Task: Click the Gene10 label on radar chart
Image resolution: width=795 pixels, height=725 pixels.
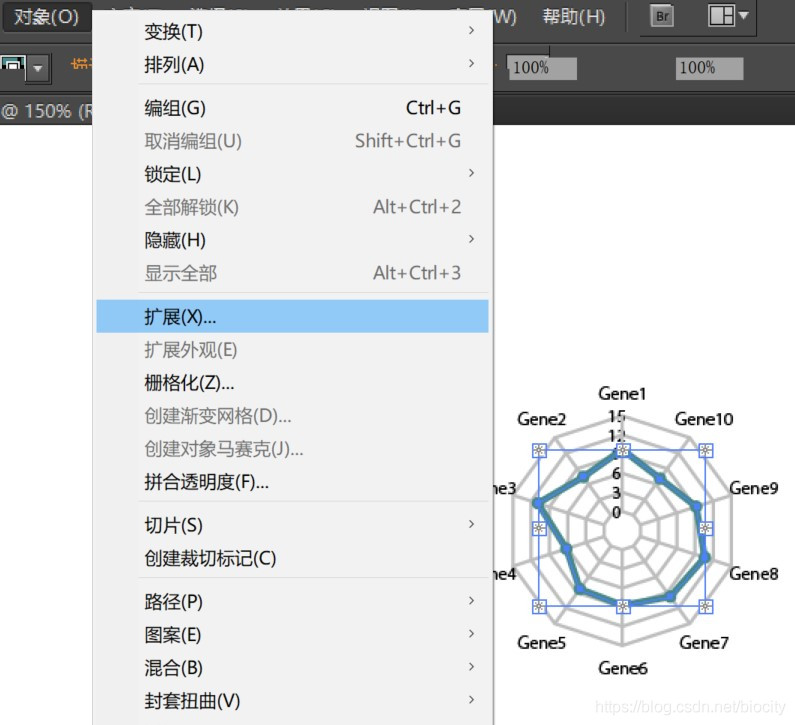Action: click(x=704, y=419)
